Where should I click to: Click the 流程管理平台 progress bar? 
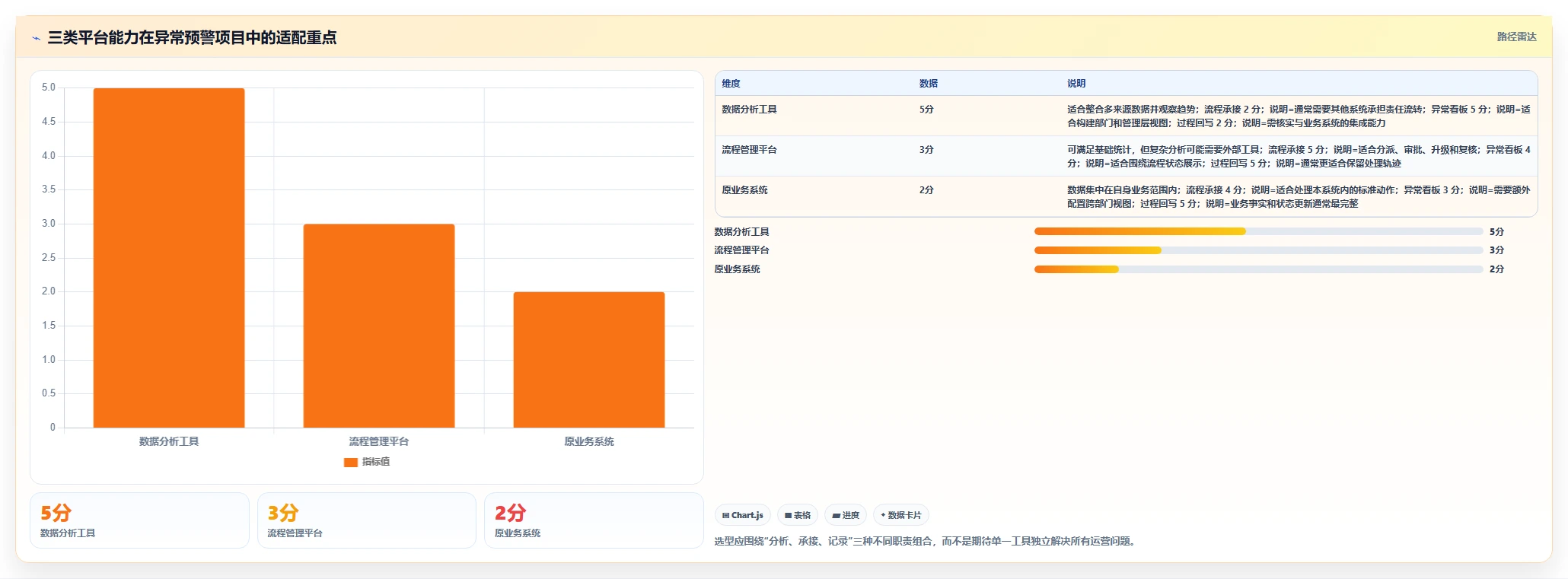1259,250
